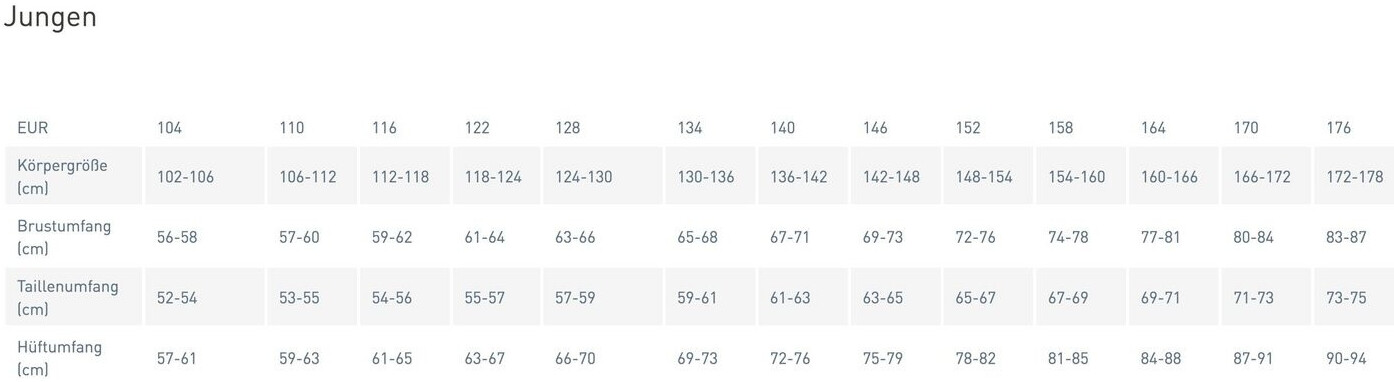This screenshot has height=382, width=1394.
Task: Select EUR size 152 column header
Action: (968, 128)
